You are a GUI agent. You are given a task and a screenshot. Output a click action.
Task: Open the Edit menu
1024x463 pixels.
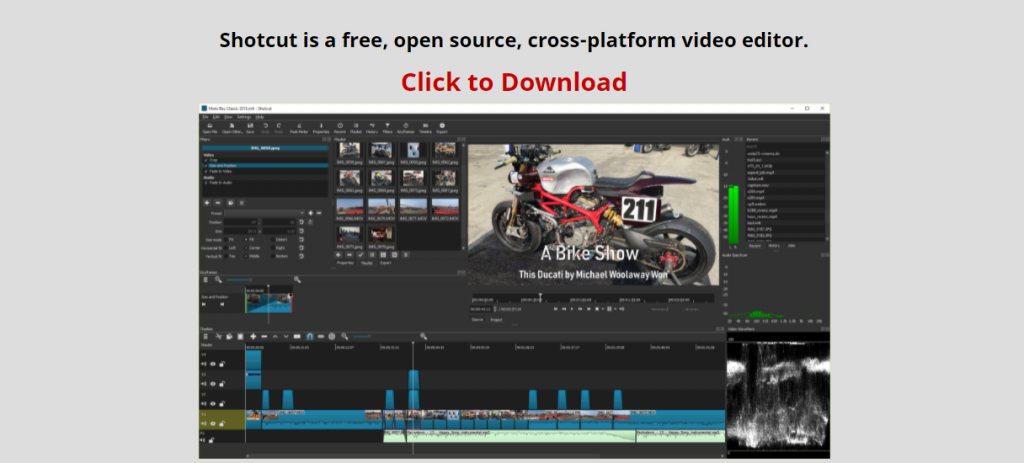(x=216, y=117)
